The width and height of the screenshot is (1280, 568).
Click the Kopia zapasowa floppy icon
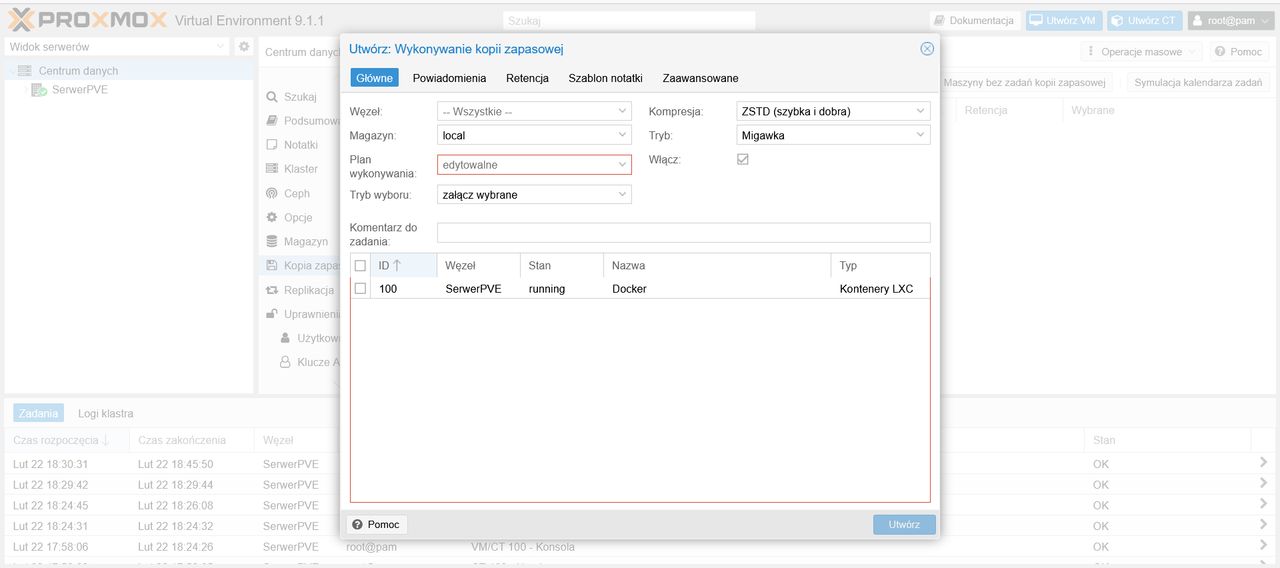click(272, 266)
